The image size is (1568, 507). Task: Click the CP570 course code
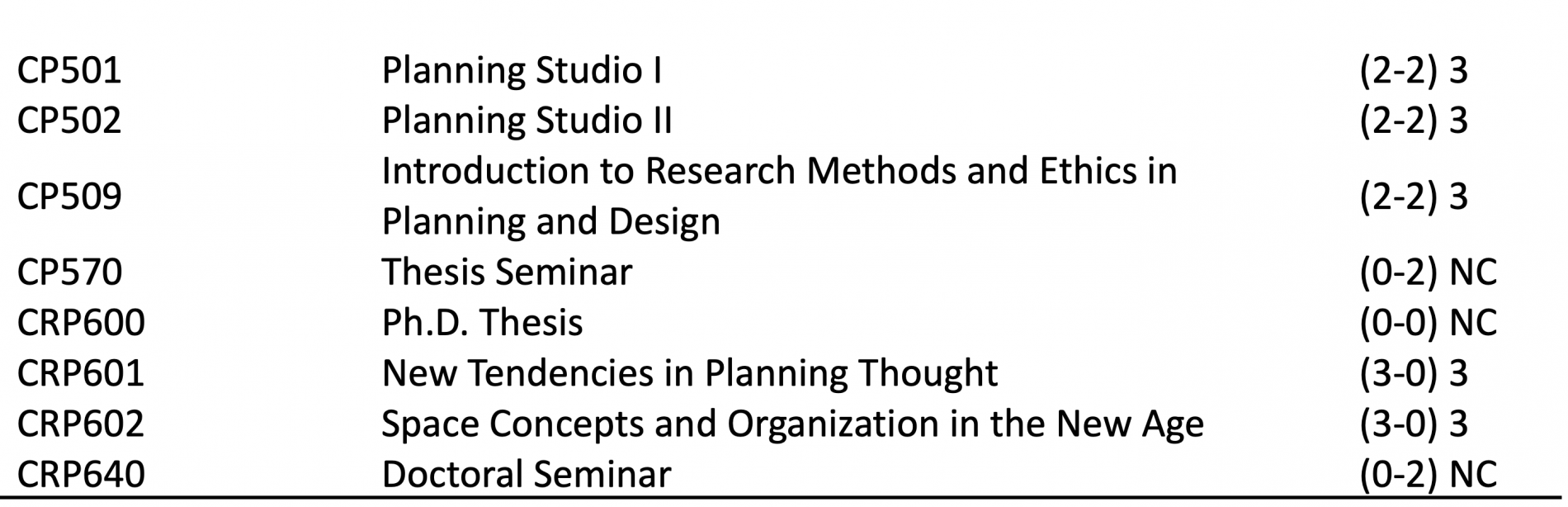click(x=69, y=272)
